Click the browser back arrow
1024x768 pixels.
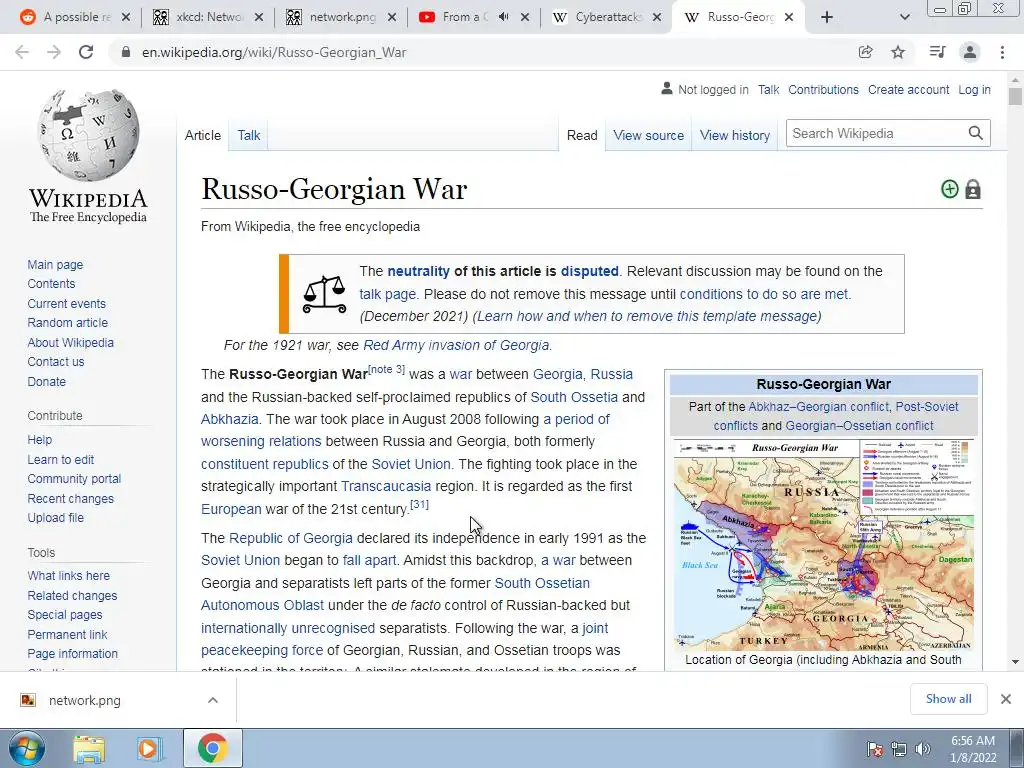click(22, 52)
